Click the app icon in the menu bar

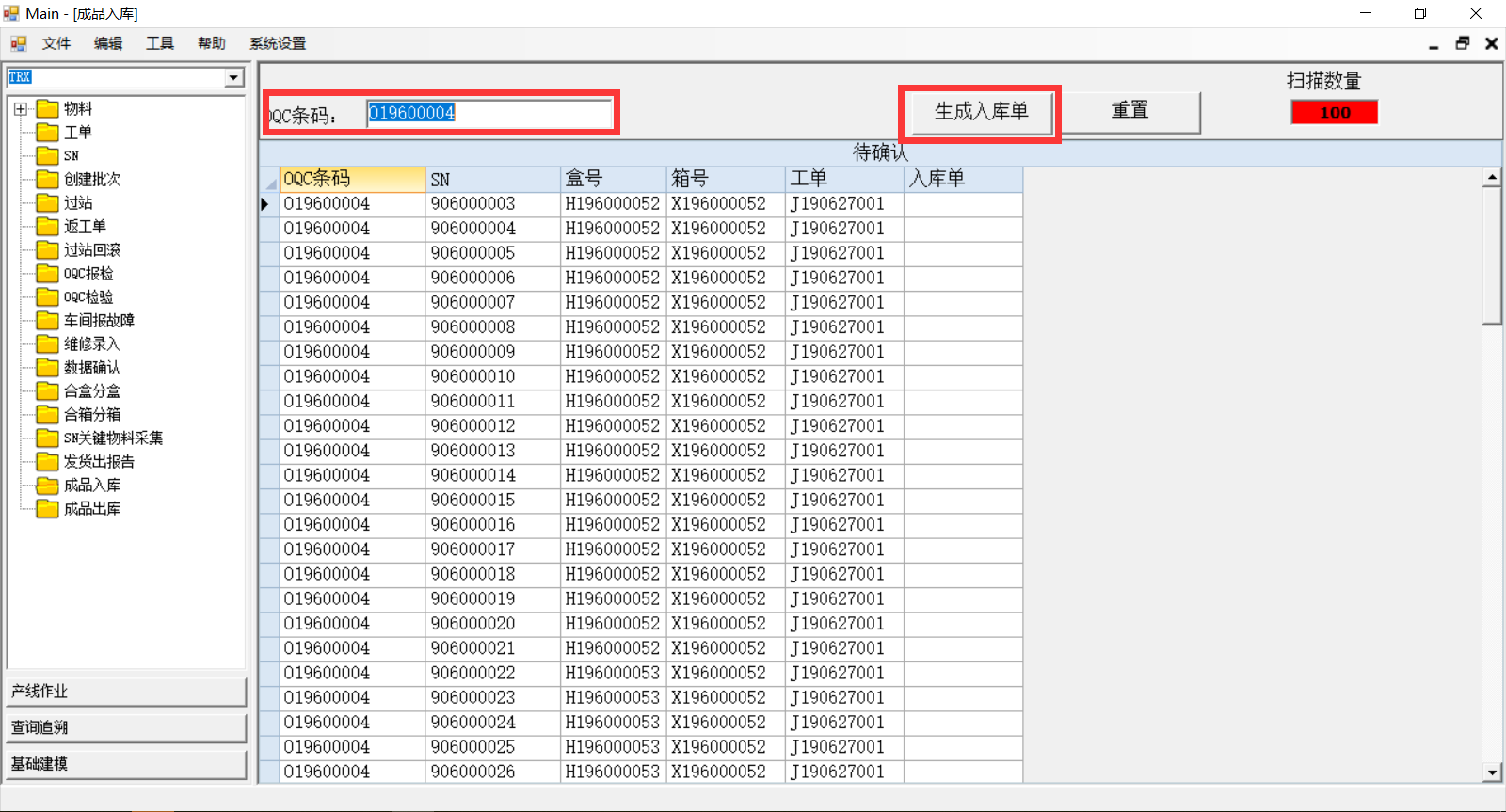(18, 43)
